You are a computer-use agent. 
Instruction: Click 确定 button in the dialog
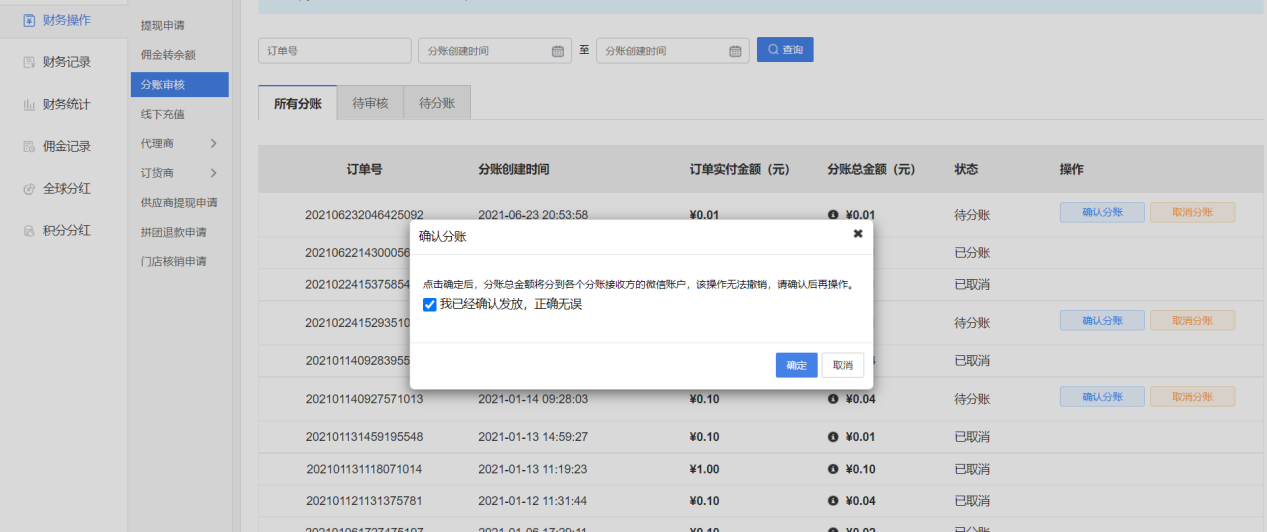[x=796, y=365]
